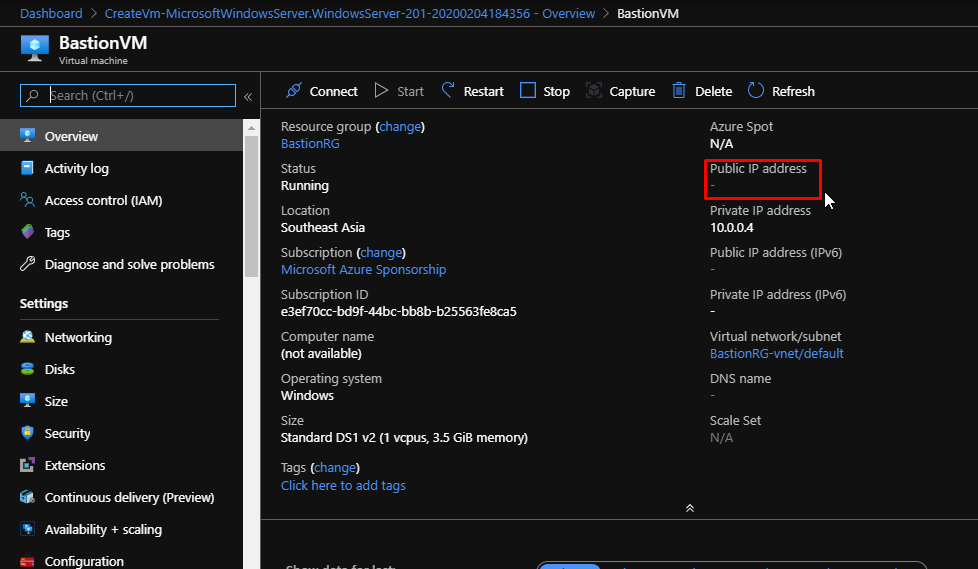Click here to add tags link
Image resolution: width=978 pixels, height=569 pixels.
pyautogui.click(x=343, y=485)
